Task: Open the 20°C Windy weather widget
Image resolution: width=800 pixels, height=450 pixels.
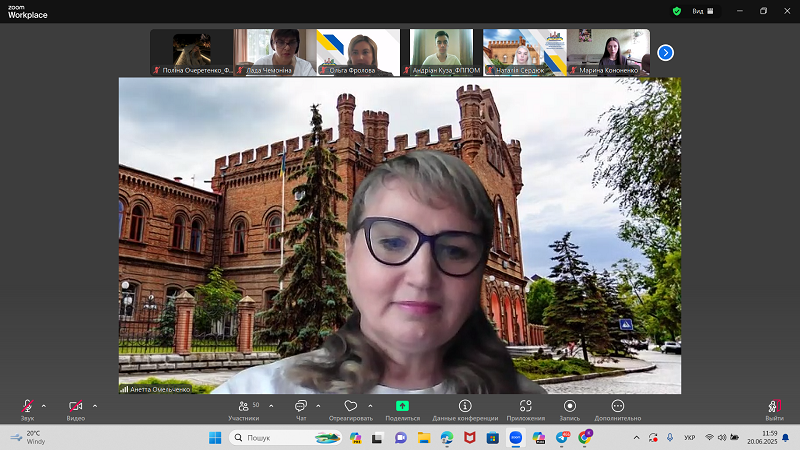Action: (x=29, y=438)
